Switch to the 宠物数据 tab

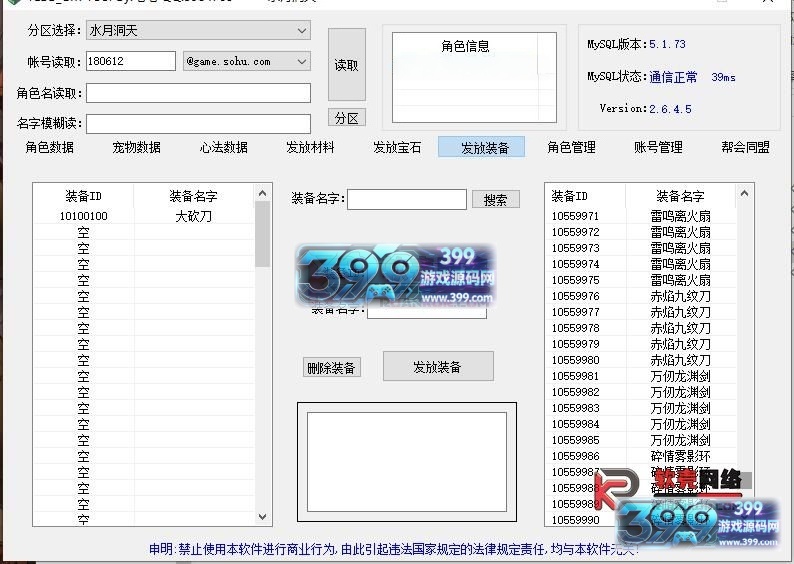(136, 147)
